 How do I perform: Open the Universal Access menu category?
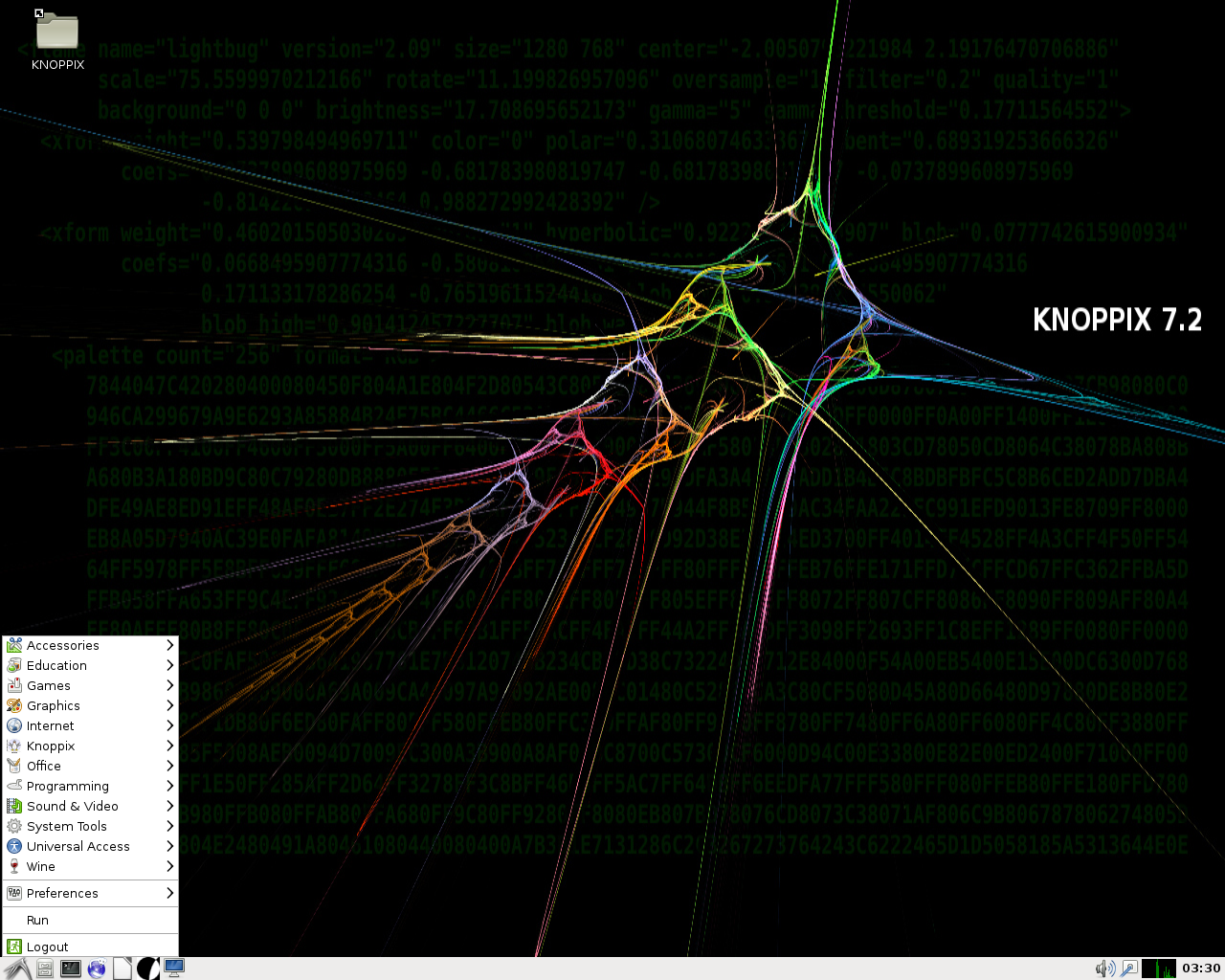pos(90,846)
